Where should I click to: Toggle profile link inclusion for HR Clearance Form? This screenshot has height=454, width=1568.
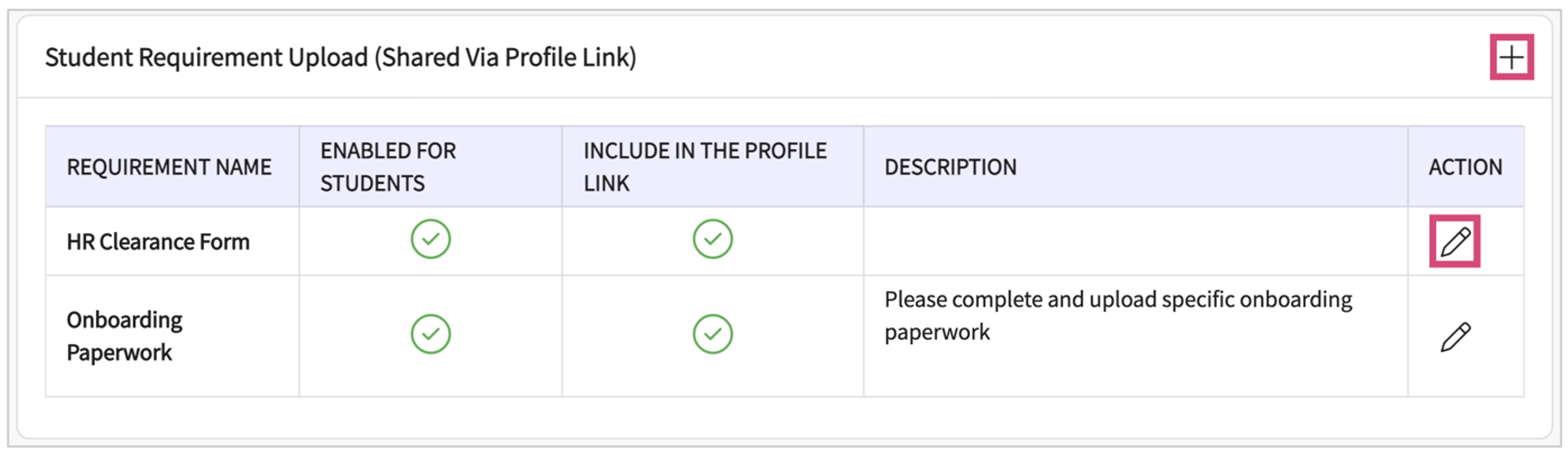tap(712, 239)
